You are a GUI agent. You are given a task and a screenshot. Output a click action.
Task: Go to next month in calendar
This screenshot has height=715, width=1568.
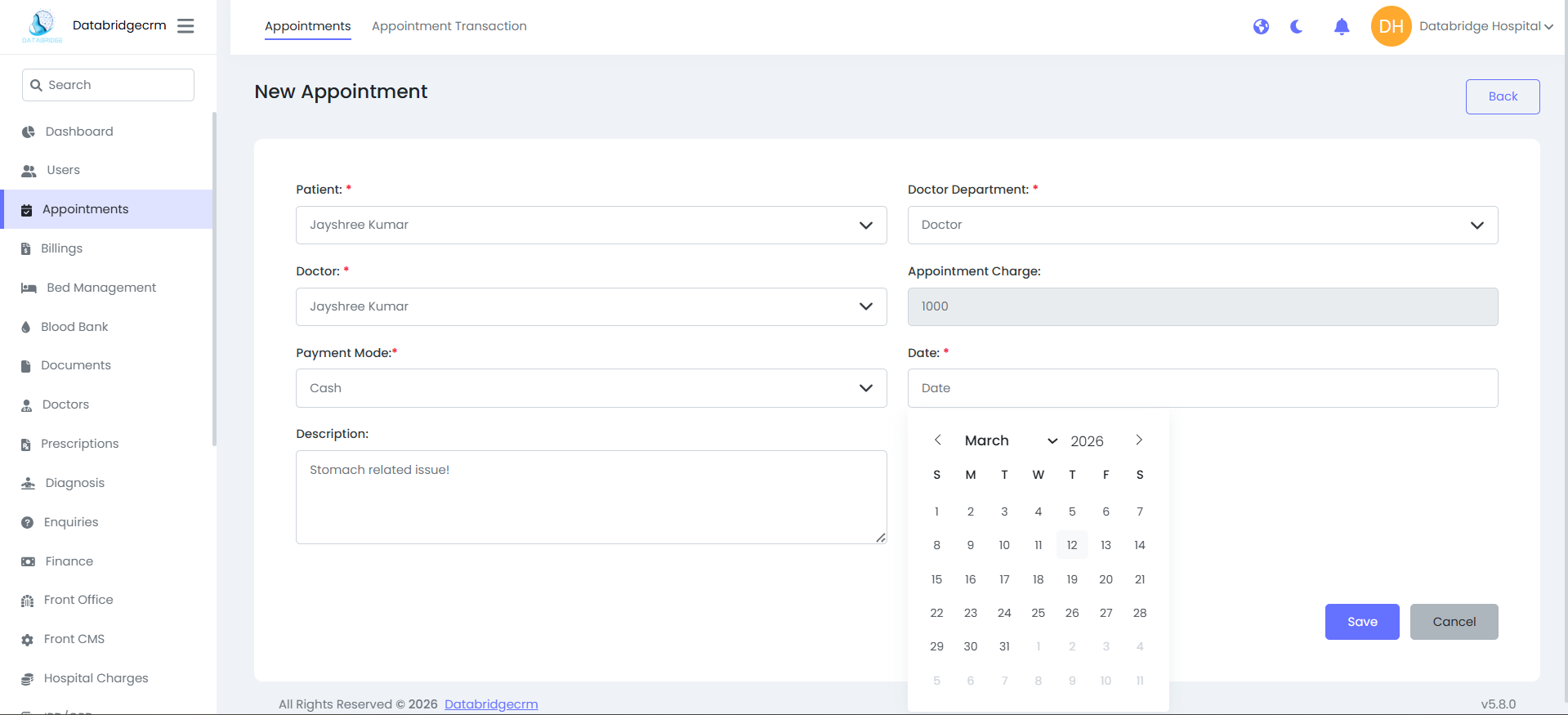click(1139, 440)
